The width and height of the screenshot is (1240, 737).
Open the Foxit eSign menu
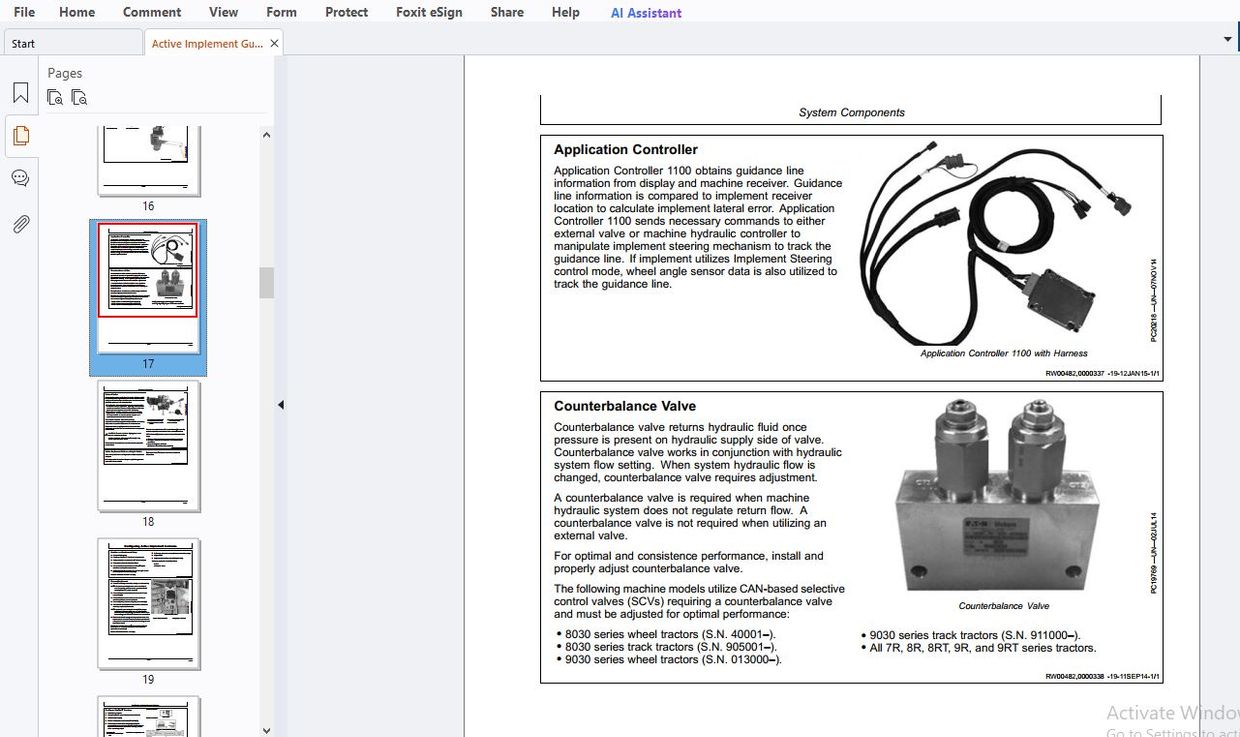(x=429, y=12)
